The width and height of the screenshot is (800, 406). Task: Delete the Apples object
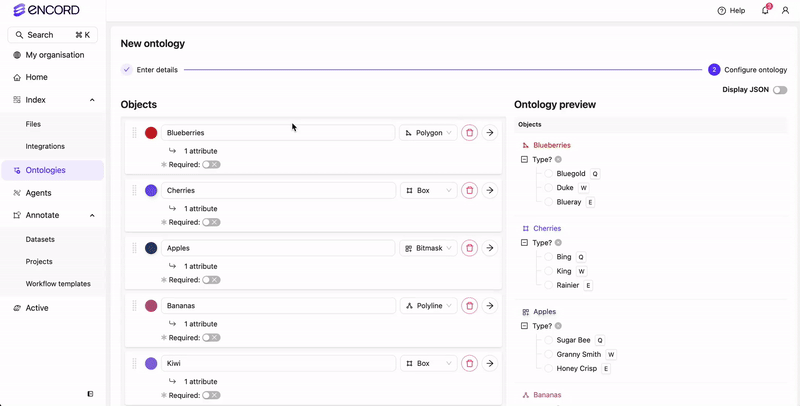tap(469, 248)
